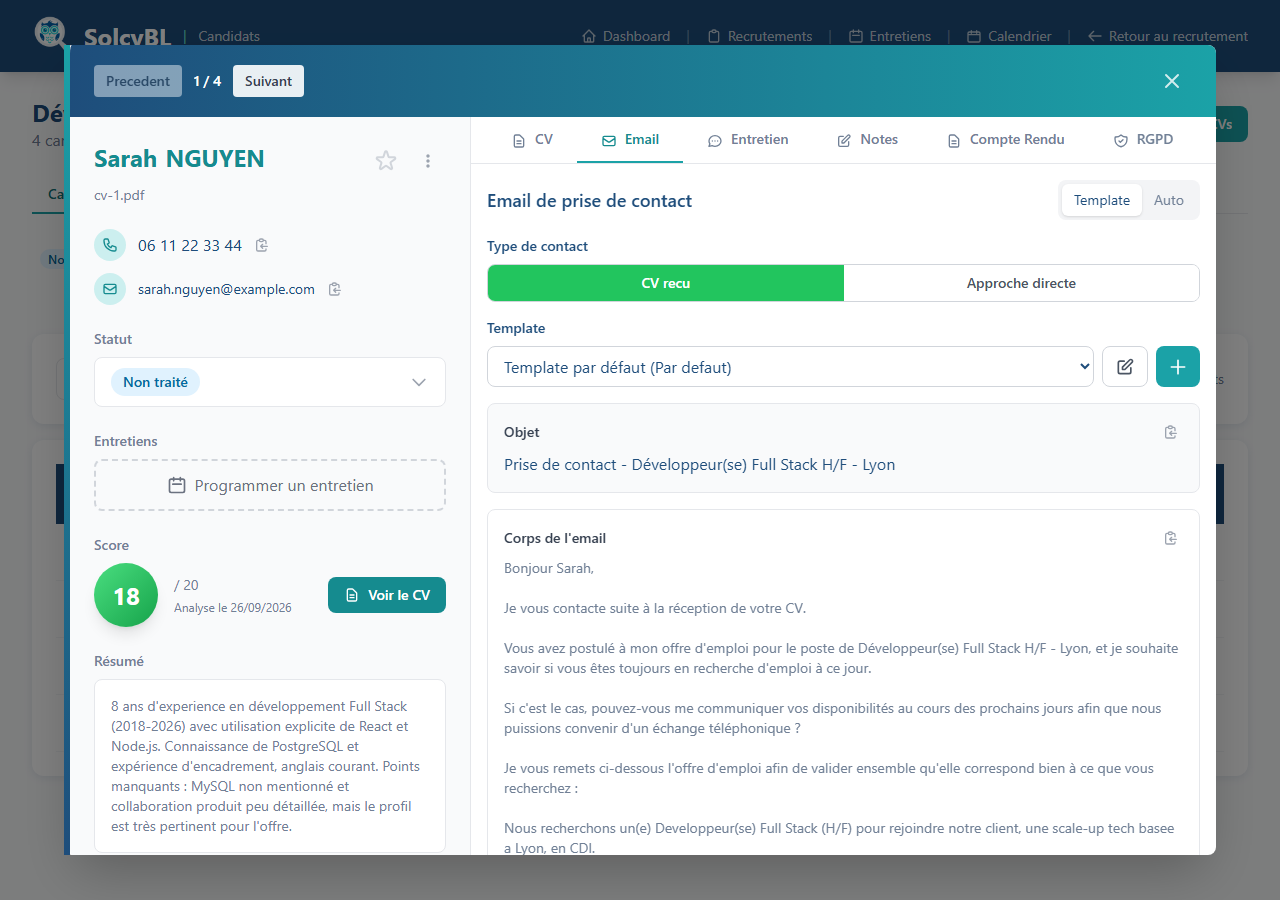Image resolution: width=1280 pixels, height=900 pixels.
Task: Copy the email subject in Objet box
Action: coord(1171,432)
